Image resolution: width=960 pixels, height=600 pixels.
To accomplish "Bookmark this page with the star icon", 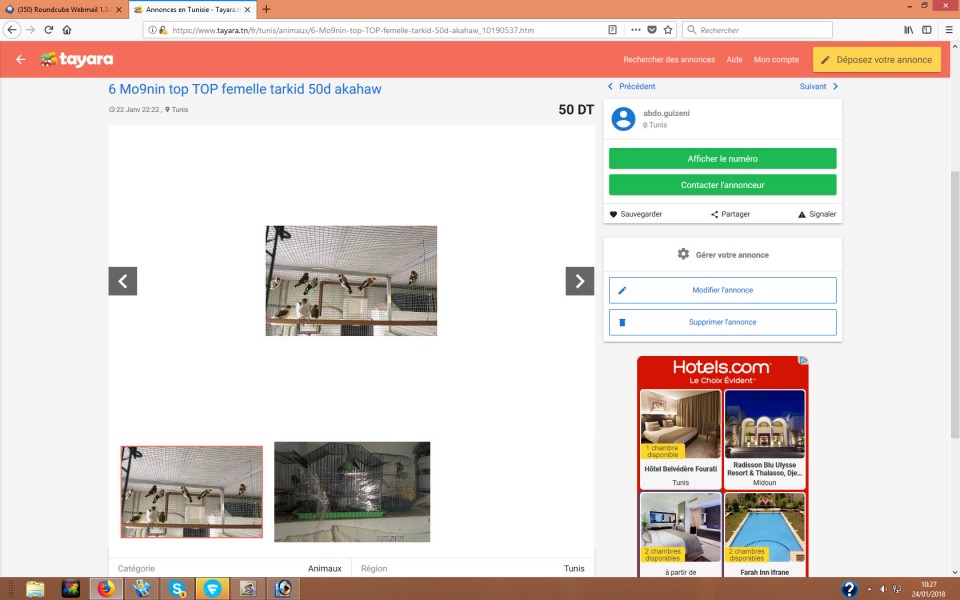I will click(668, 29).
